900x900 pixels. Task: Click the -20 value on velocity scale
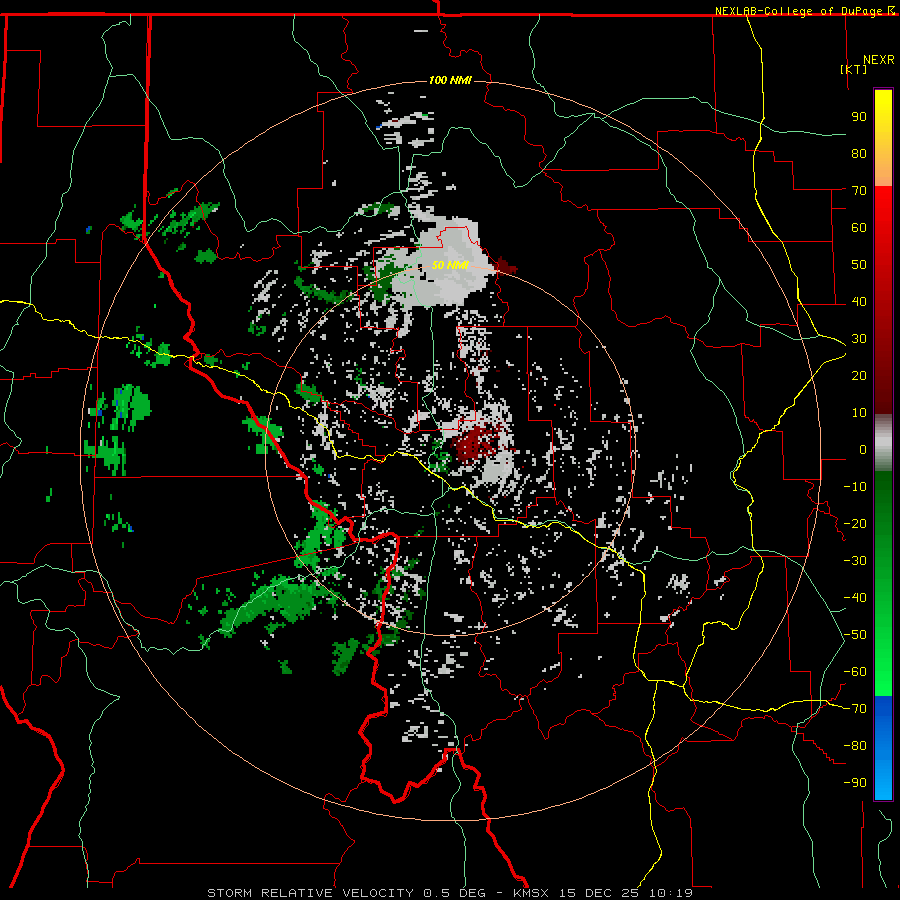(x=855, y=523)
